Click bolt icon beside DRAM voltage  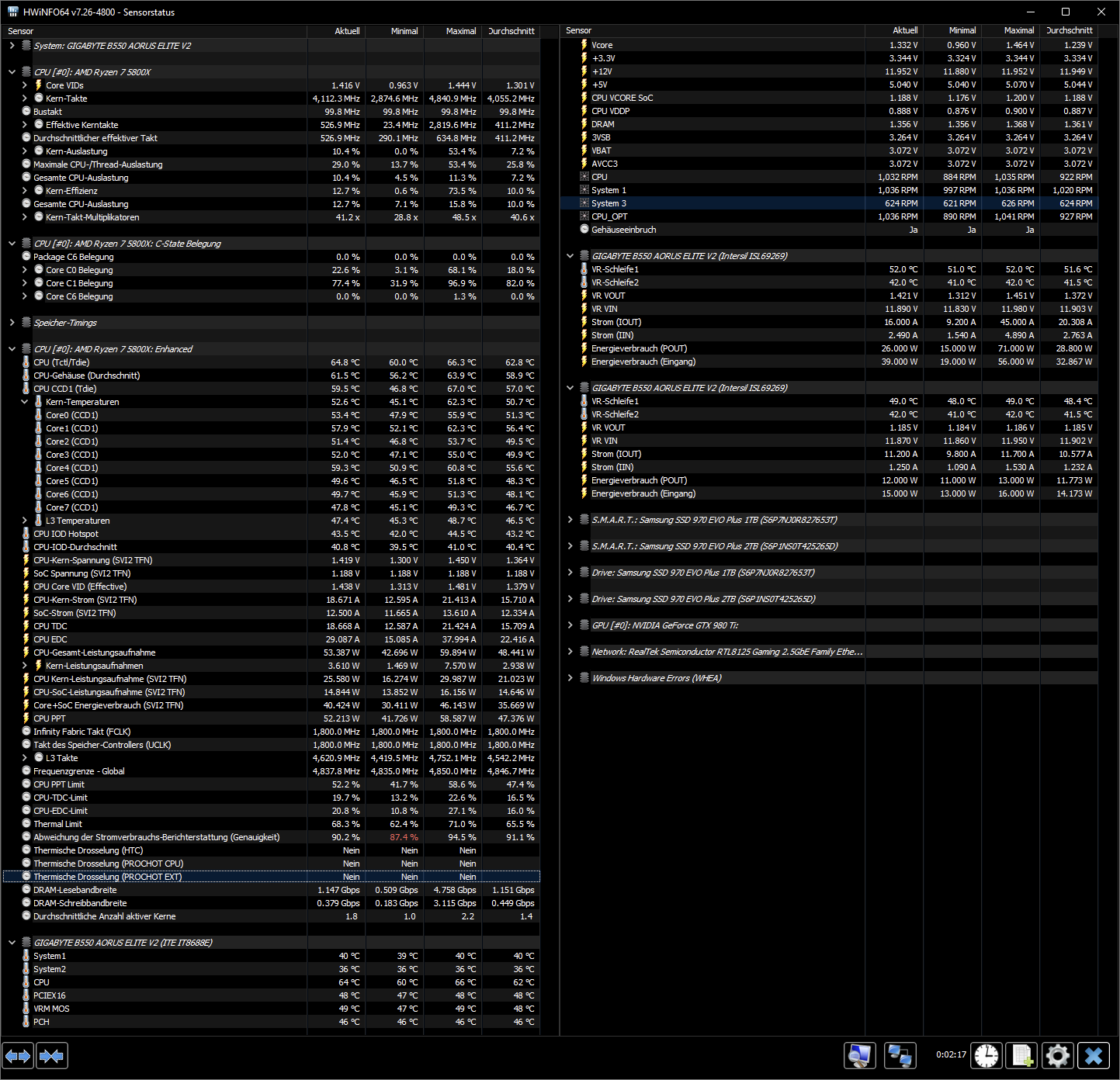coord(584,124)
